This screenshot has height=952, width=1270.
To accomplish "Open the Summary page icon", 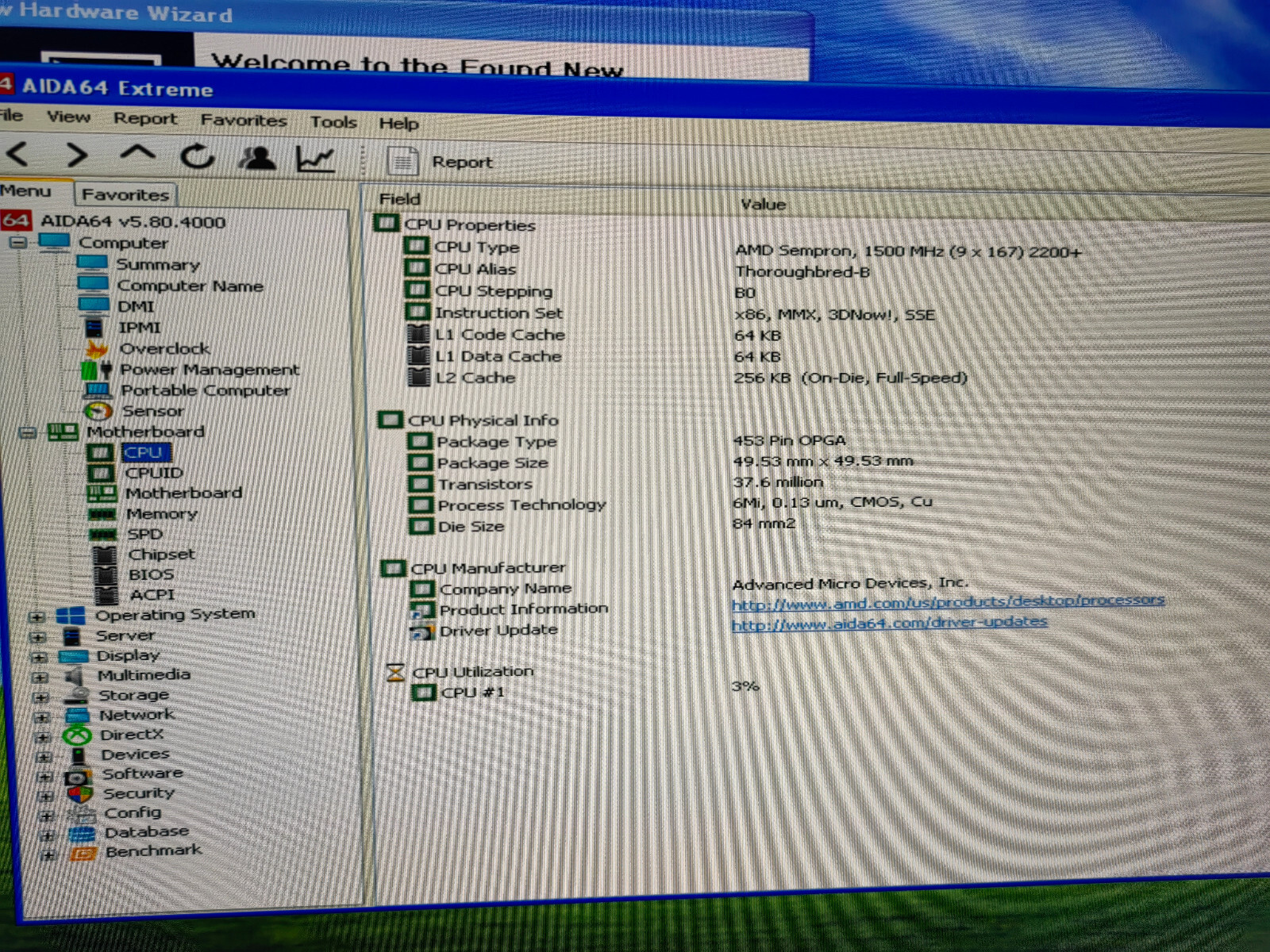I will pos(92,263).
